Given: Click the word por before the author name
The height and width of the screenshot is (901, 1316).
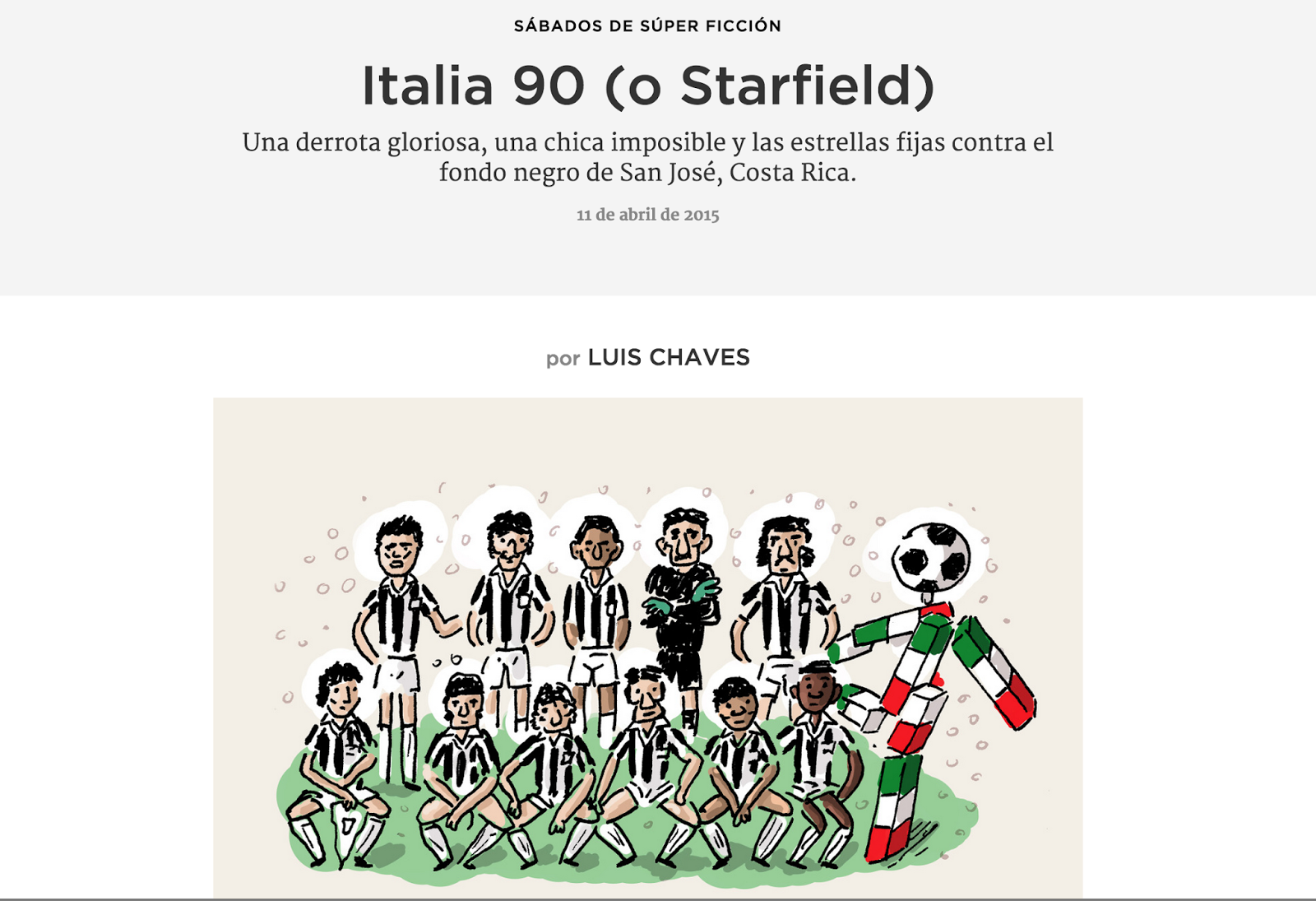Looking at the screenshot, I should point(563,359).
